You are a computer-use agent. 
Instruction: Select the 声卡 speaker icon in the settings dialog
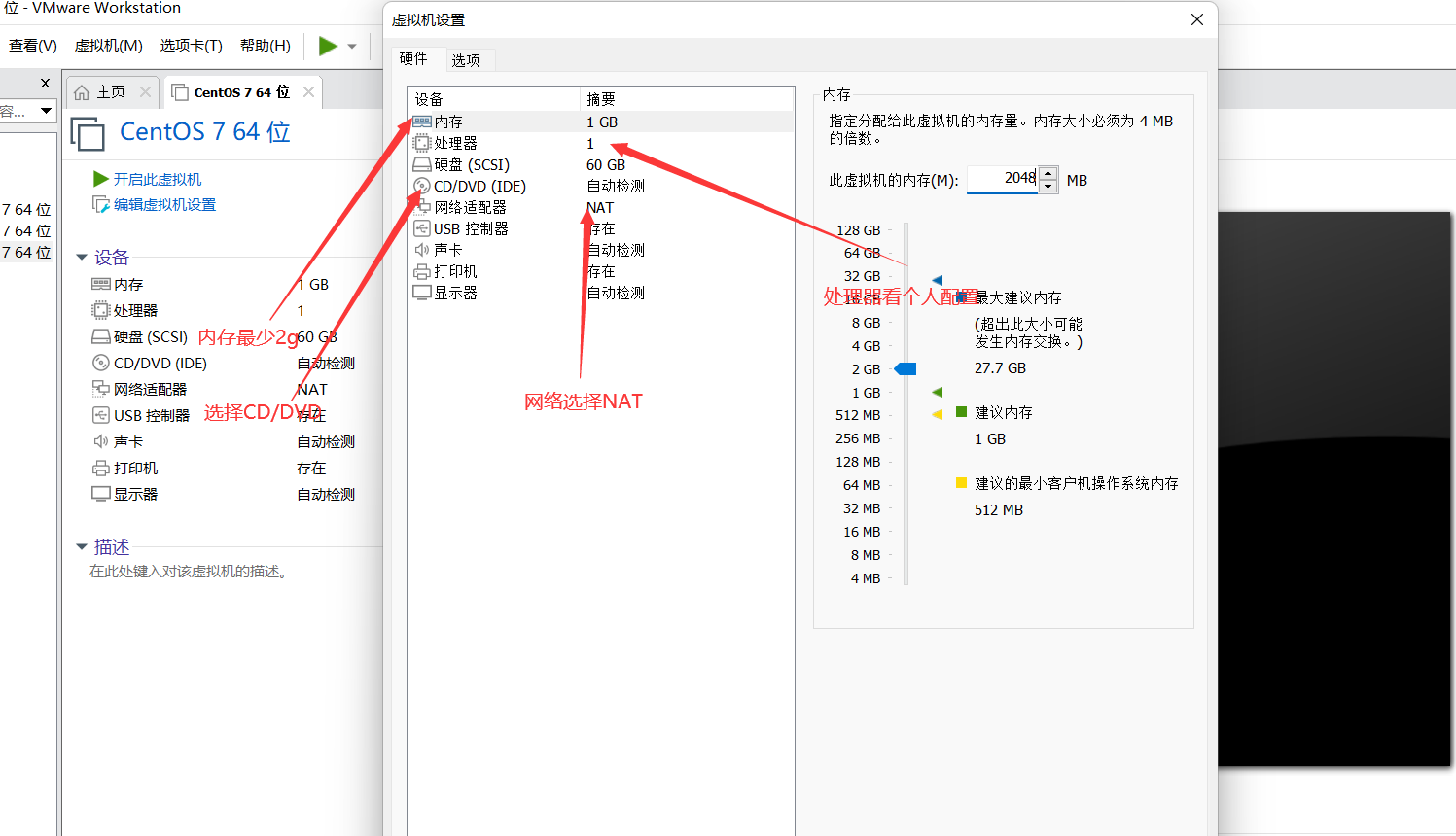422,250
